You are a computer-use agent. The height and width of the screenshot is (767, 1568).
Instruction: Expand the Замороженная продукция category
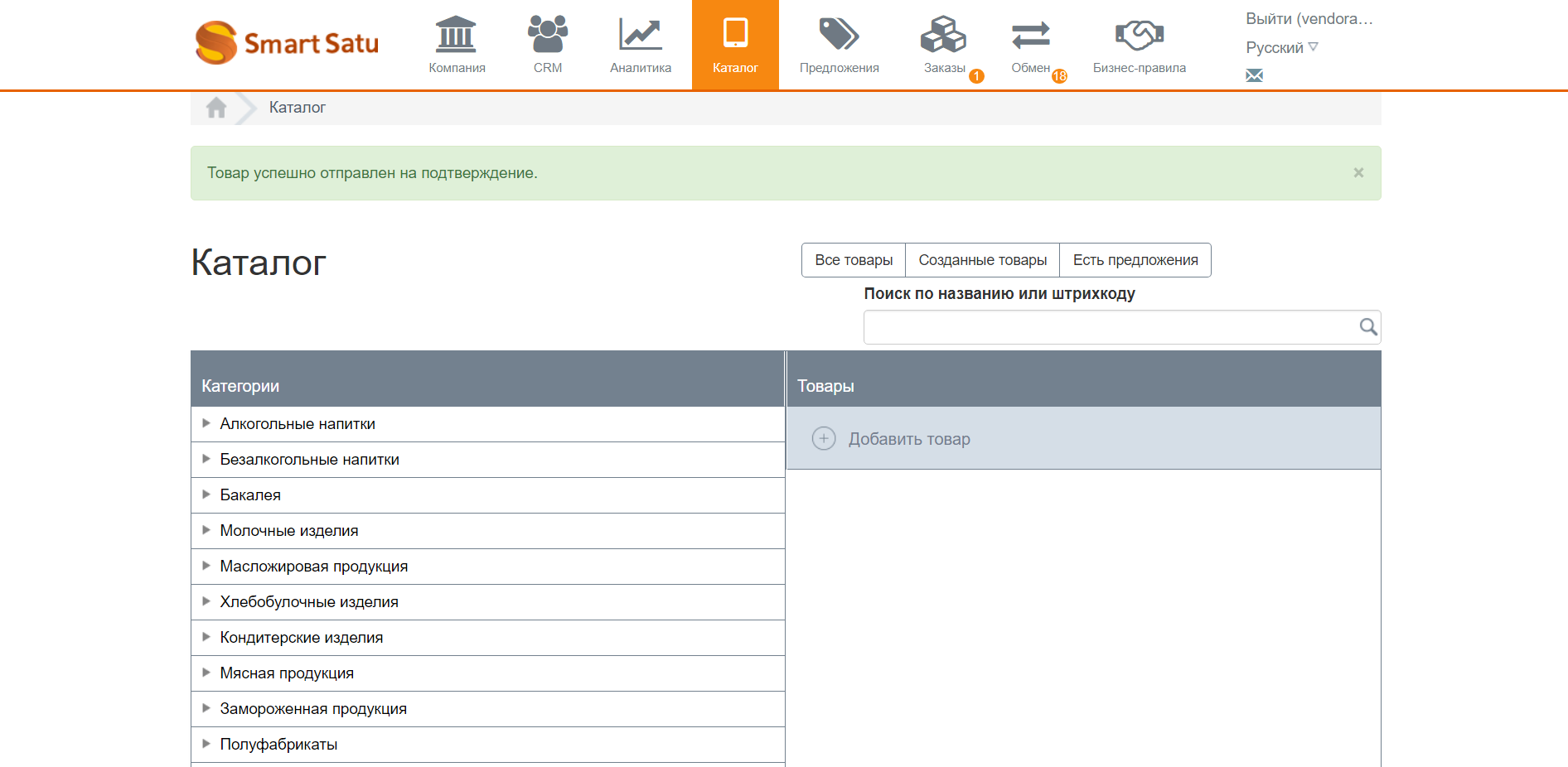[206, 708]
